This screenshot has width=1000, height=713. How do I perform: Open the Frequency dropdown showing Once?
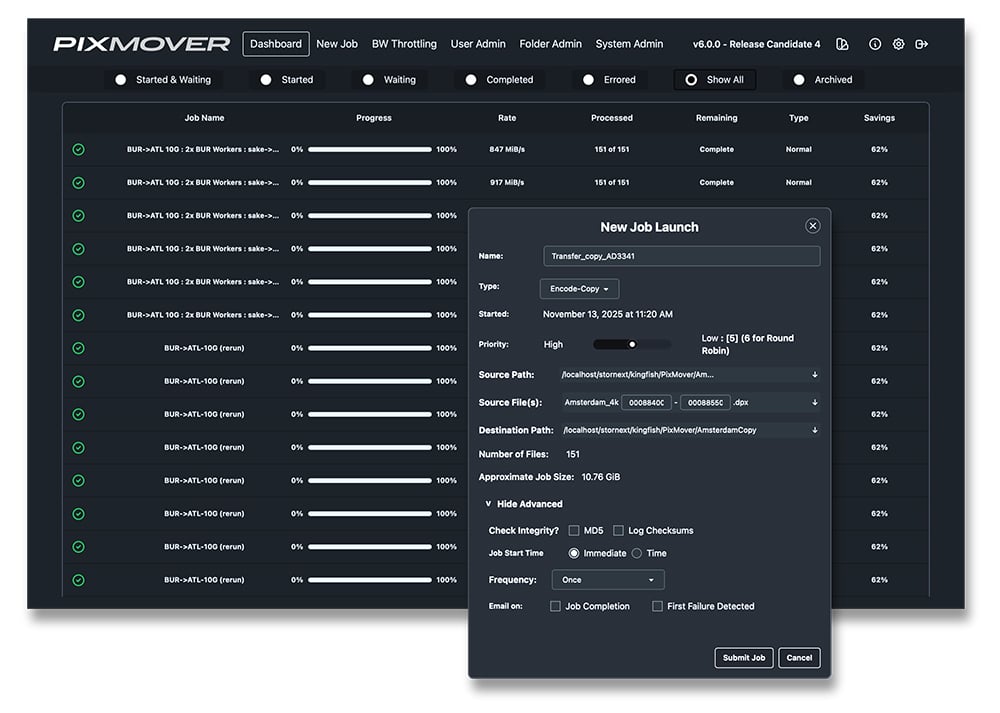pyautogui.click(x=607, y=579)
